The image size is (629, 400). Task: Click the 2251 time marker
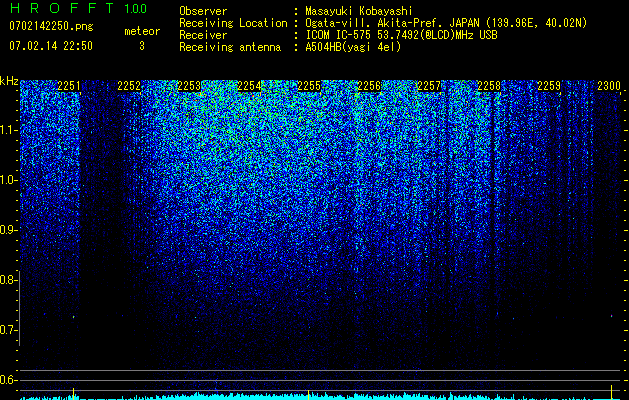69,86
